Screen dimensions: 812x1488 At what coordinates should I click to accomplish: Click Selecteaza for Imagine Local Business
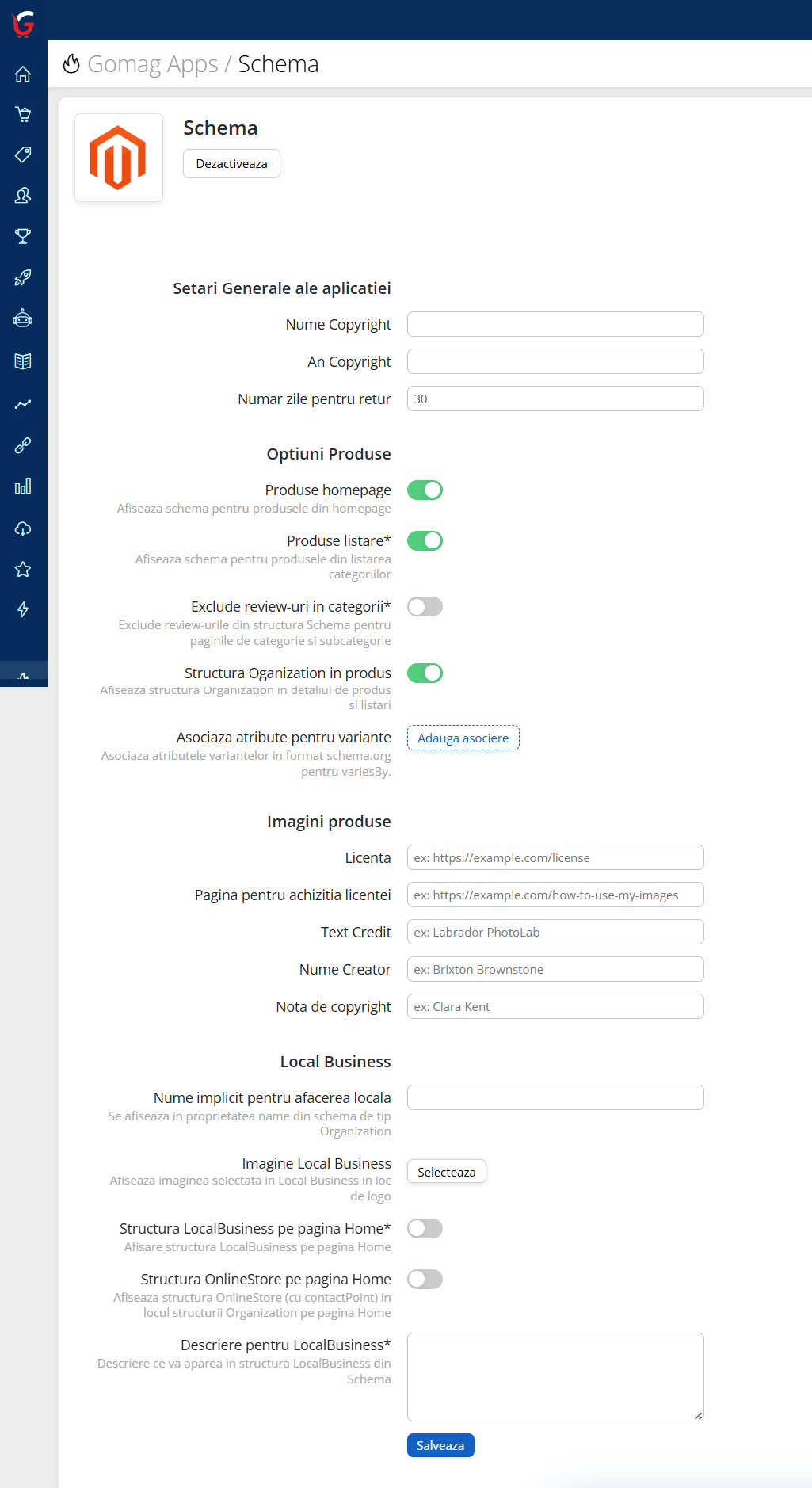tap(447, 1172)
